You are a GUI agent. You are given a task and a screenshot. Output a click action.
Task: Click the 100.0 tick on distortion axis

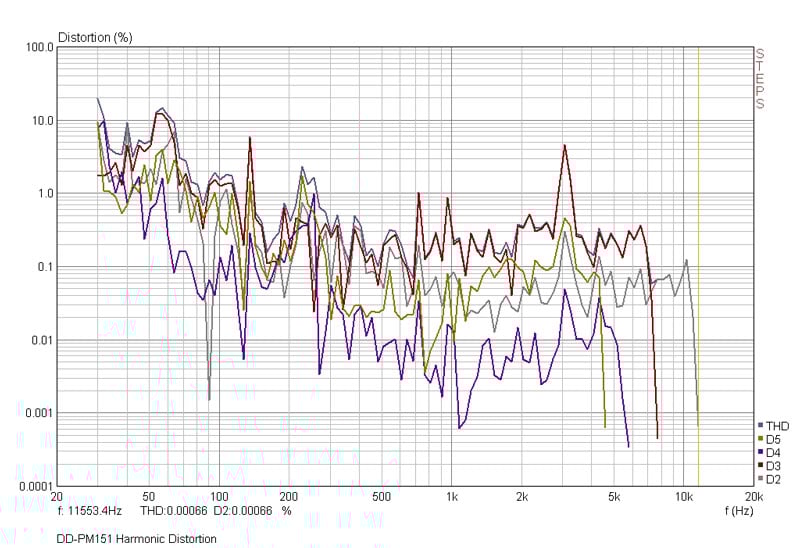[x=37, y=48]
